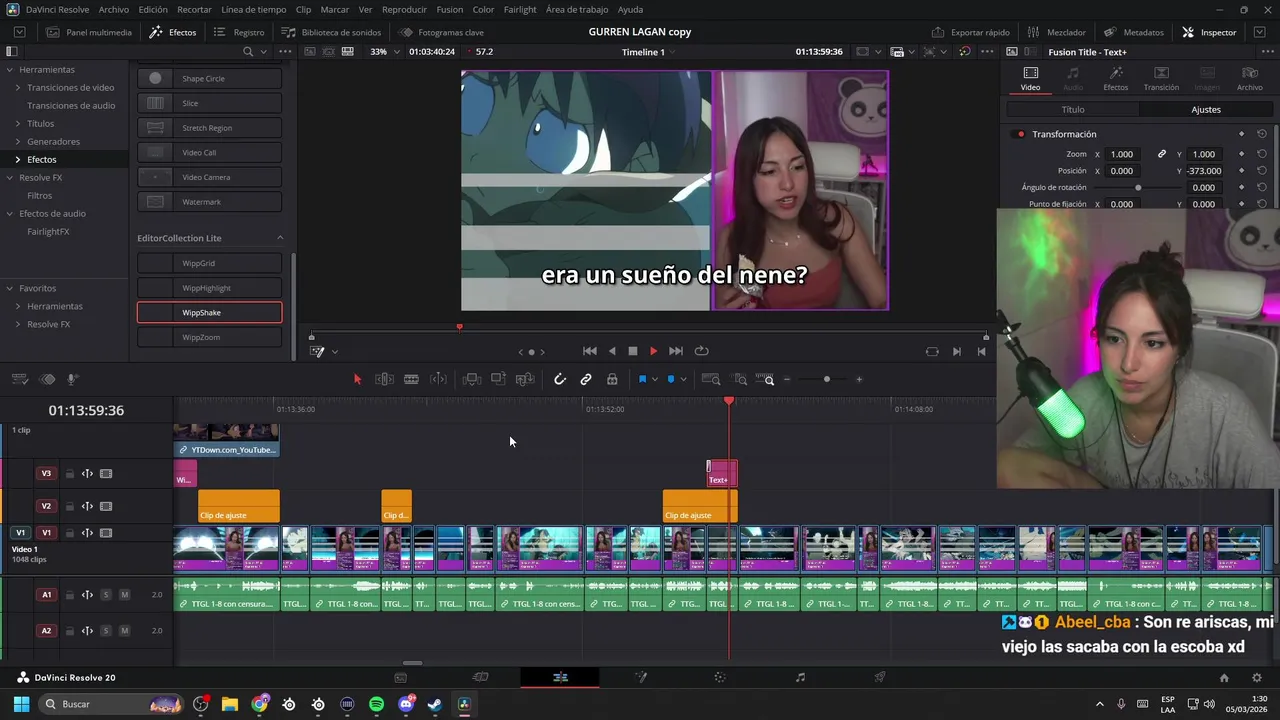Play the timeline with the play button
The image size is (1280, 720).
653,351
